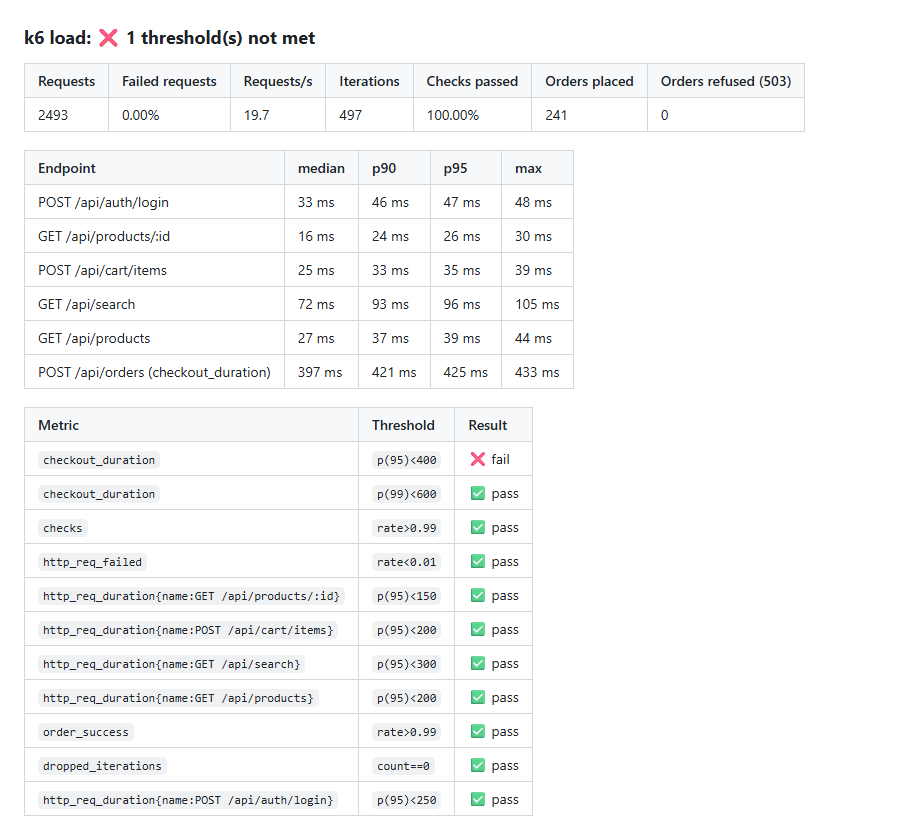Select the rate<0.01 threshold code

(x=406, y=562)
